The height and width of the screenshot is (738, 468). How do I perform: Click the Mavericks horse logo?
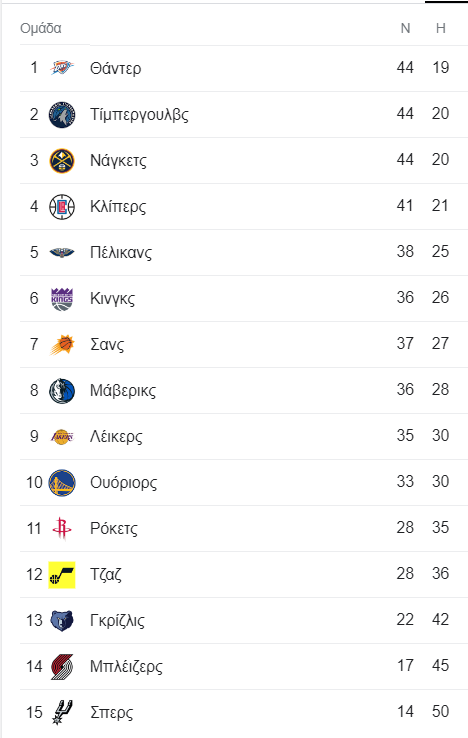tap(62, 391)
